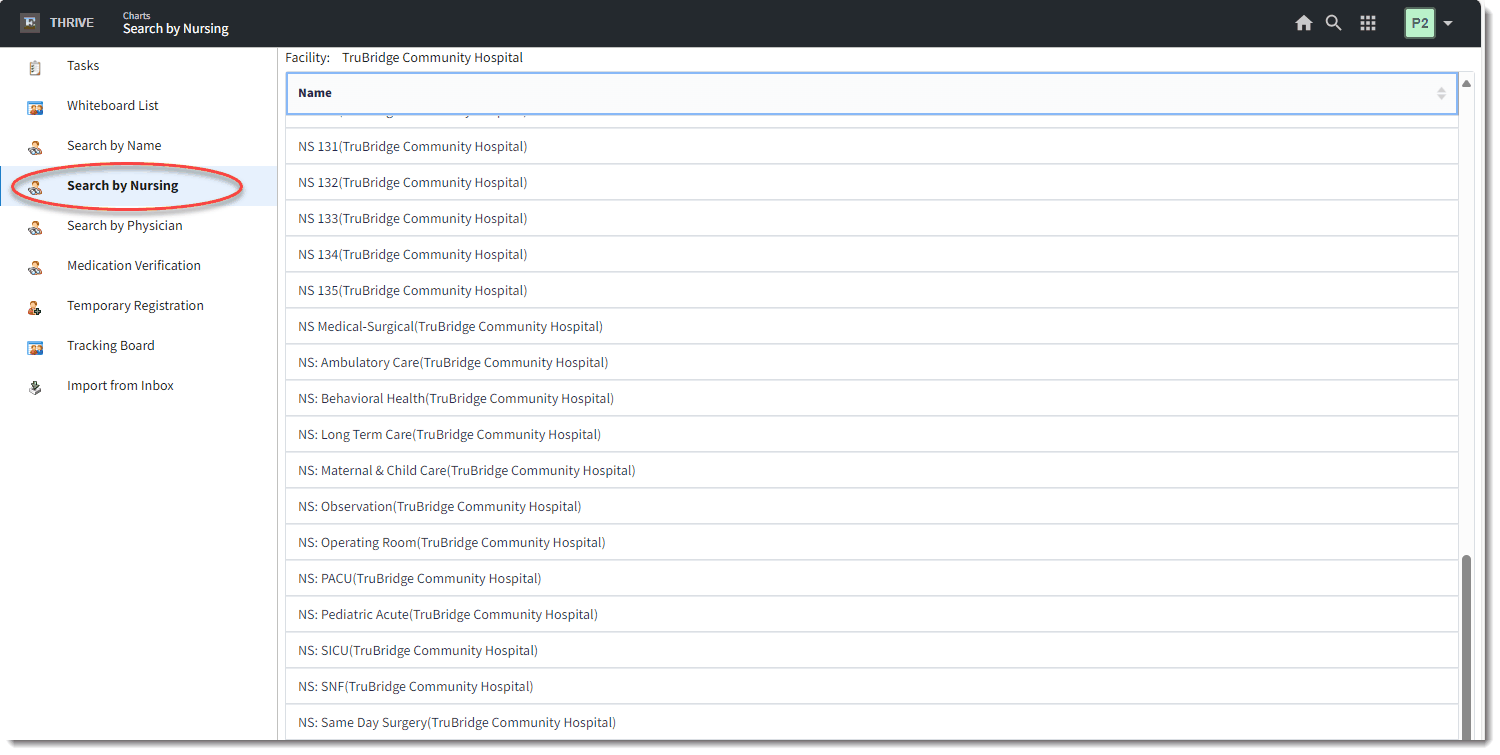Open the application grid launcher icon

[x=1368, y=23]
